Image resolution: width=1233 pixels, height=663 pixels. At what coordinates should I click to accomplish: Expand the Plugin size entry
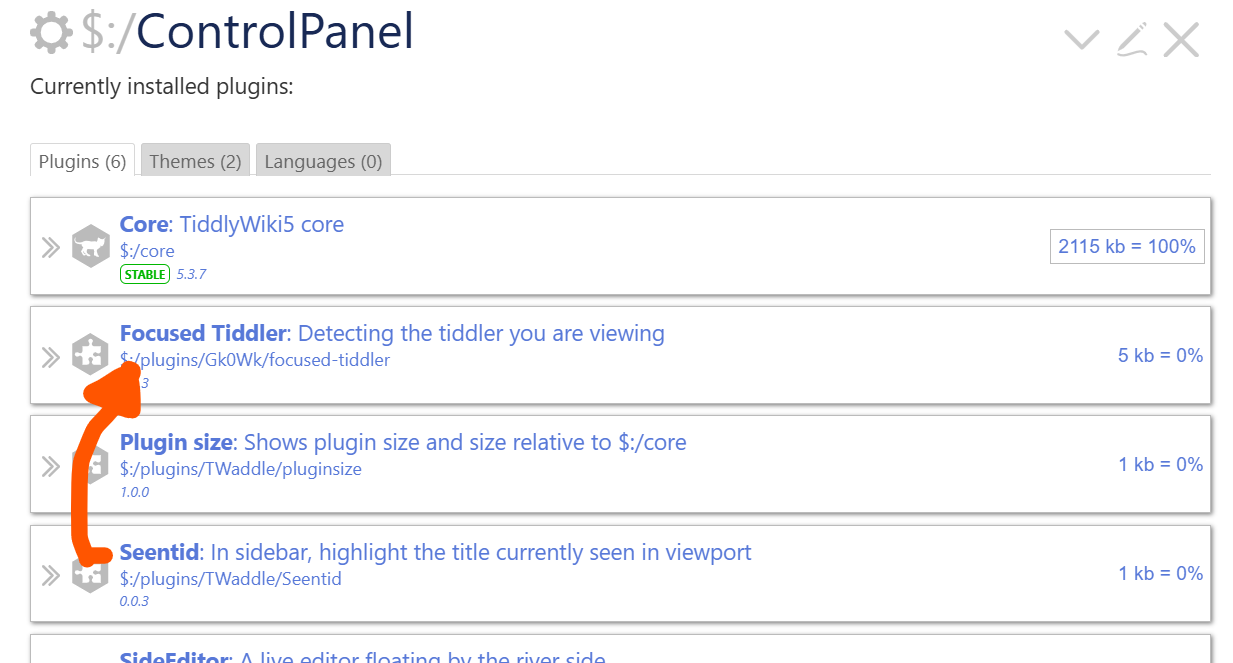pyautogui.click(x=50, y=465)
